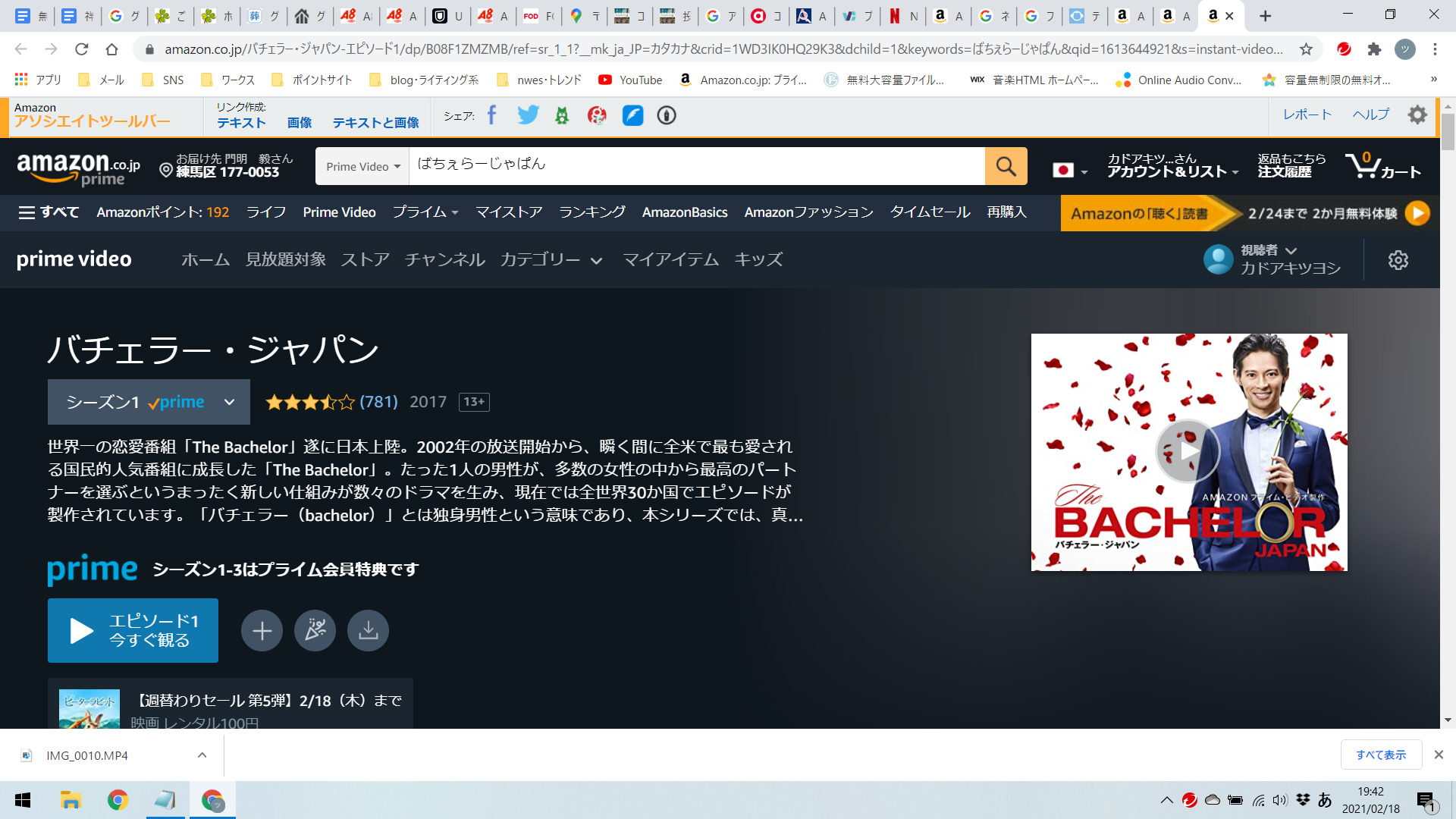Open the プライム dropdown in the nav bar
1456x819 pixels.
point(425,212)
